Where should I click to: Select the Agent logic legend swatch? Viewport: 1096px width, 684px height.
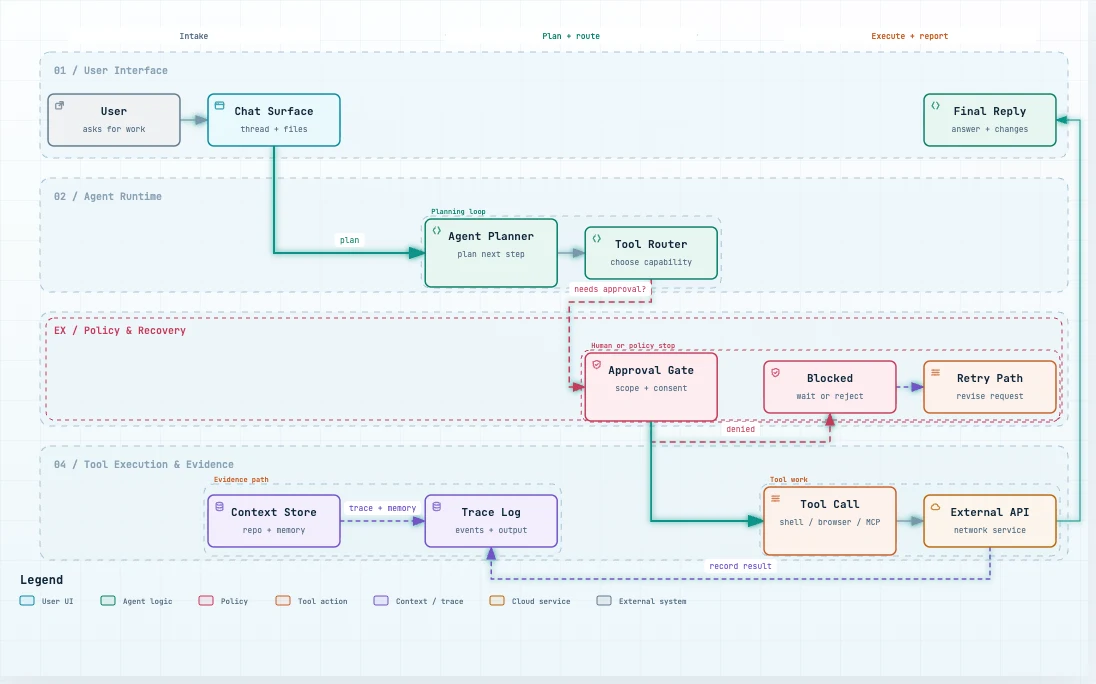[108, 600]
